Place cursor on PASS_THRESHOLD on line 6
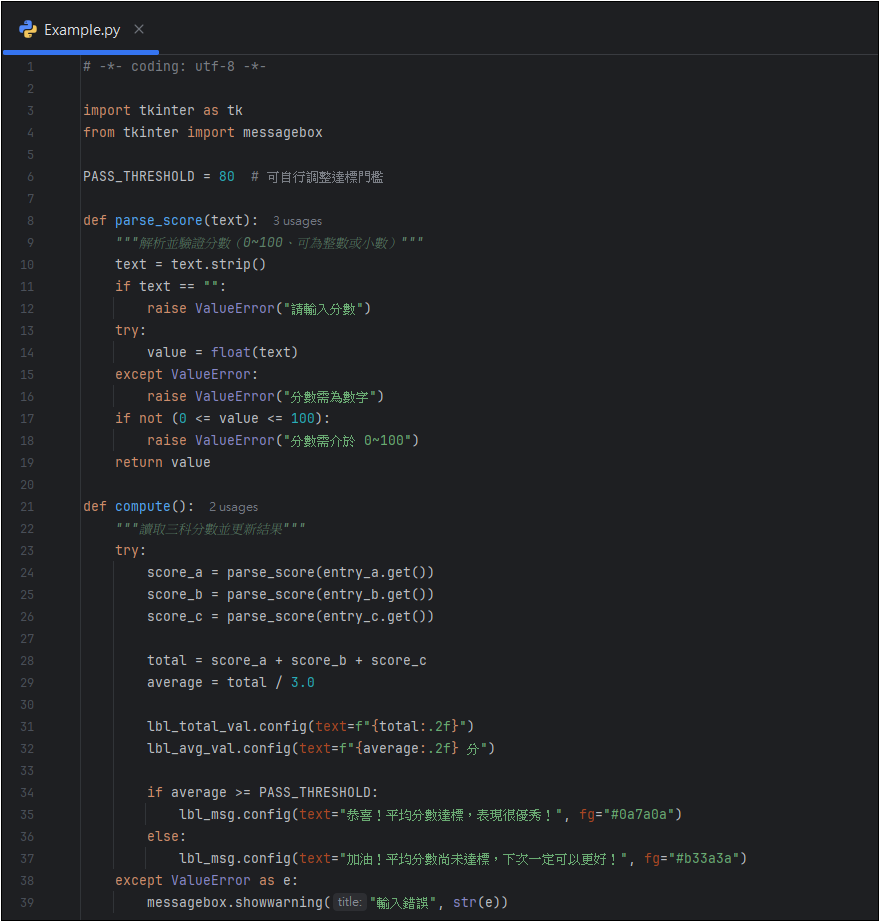 [138, 177]
